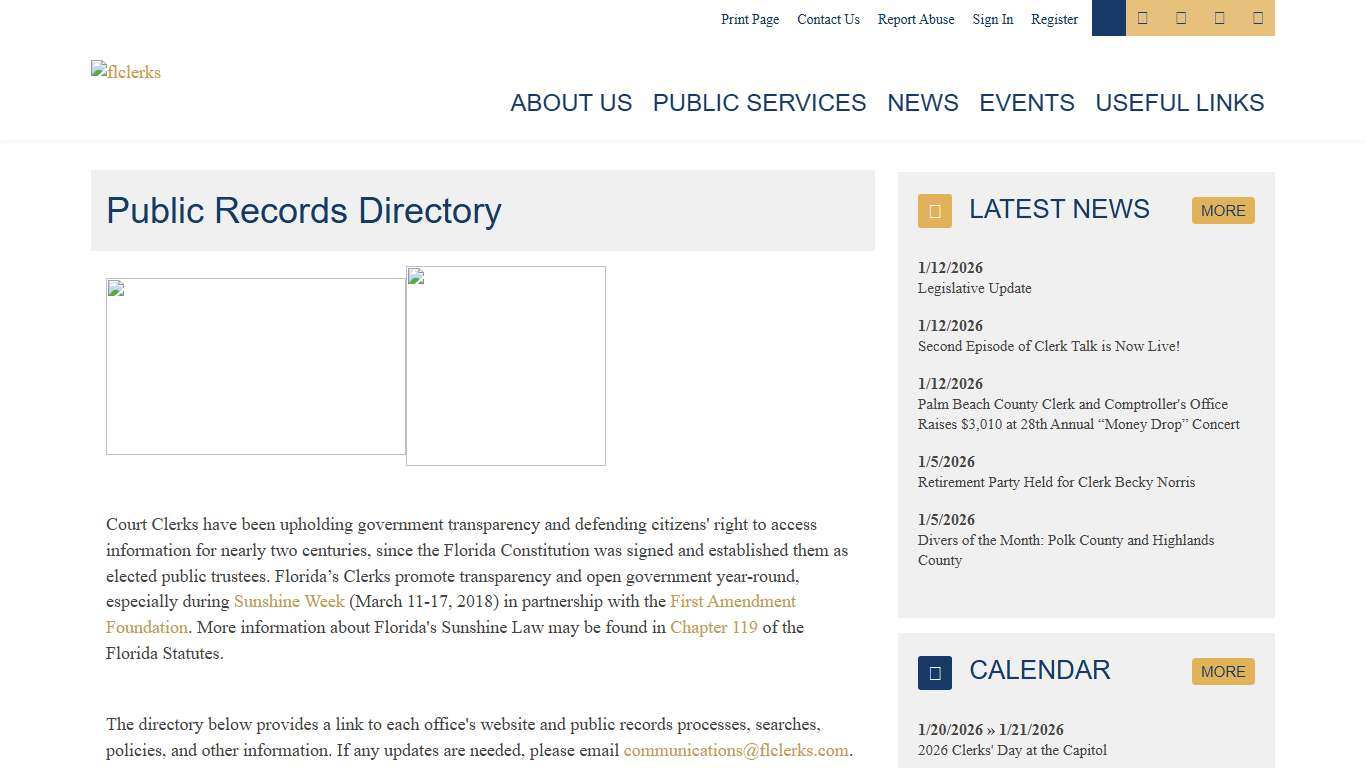Expand the PUBLIC SERVICES navigation dropdown
Viewport: 1366px width, 768px height.
759,103
